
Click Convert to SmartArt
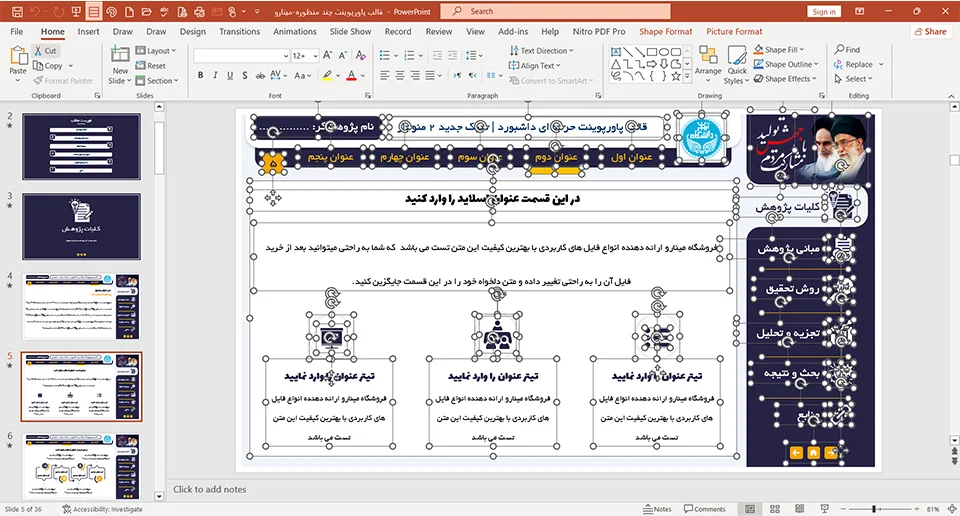[x=552, y=80]
